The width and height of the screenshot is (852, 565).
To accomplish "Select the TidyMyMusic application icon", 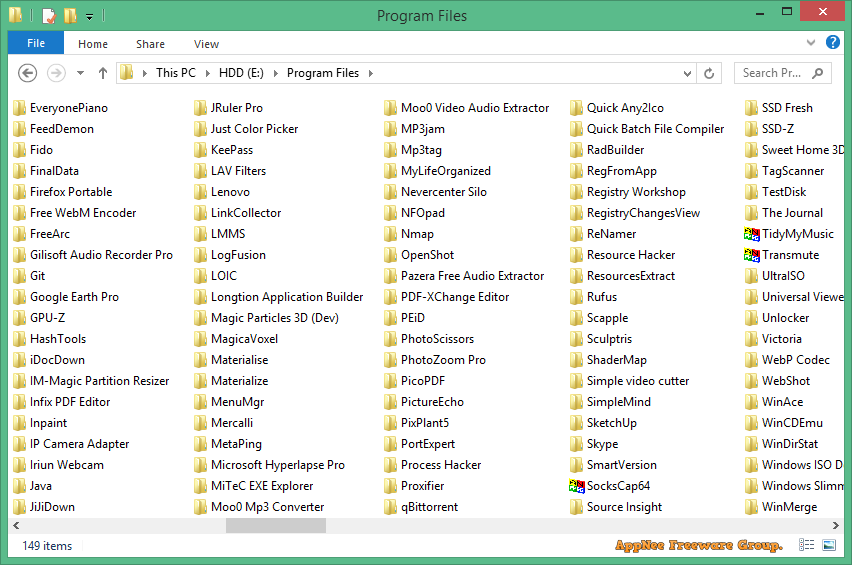I will point(752,234).
